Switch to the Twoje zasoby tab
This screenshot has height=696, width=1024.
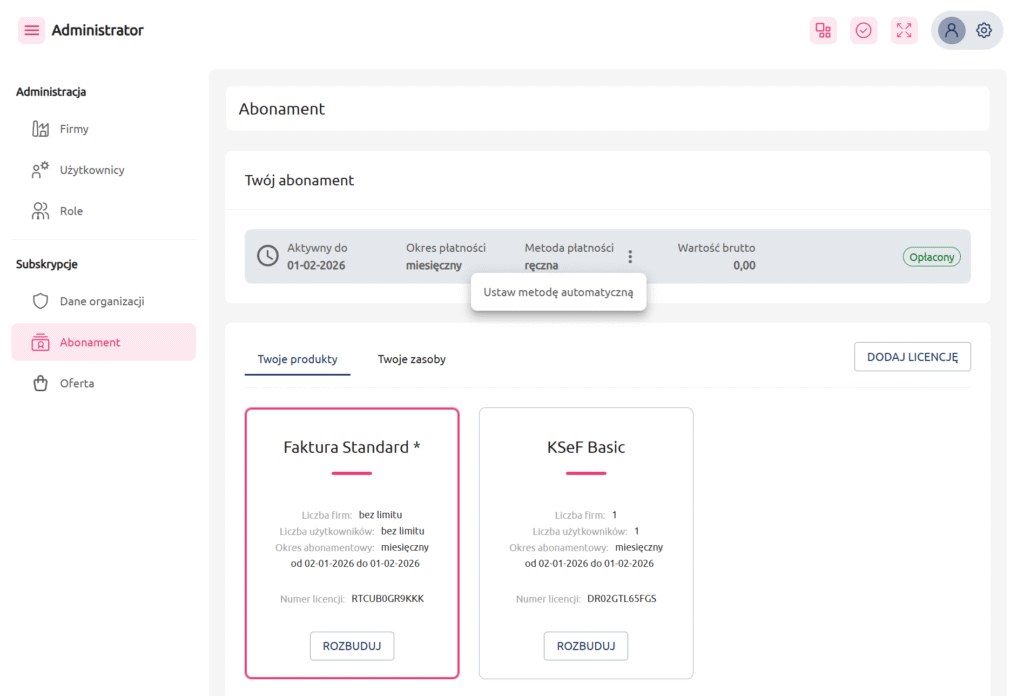[411, 359]
